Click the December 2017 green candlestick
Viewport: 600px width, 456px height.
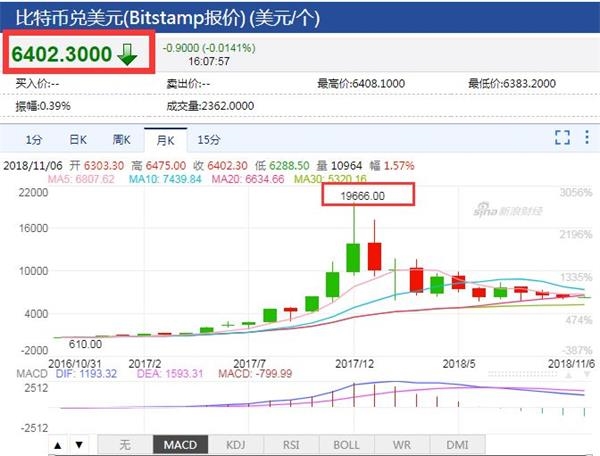coord(353,257)
